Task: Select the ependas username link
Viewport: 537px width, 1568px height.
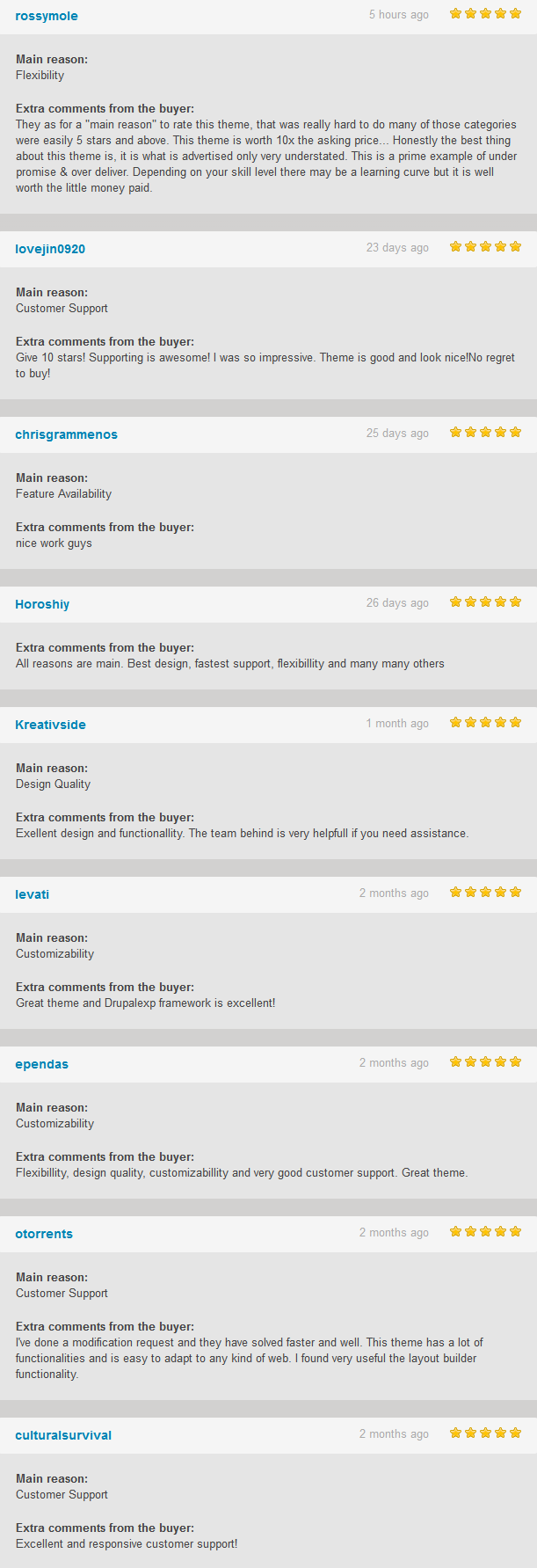Action: point(41,1064)
